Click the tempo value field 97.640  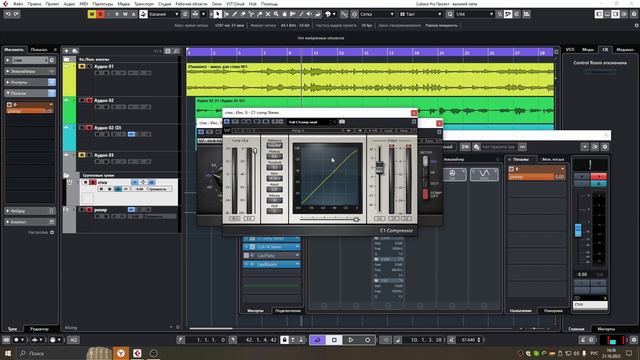(x=468, y=340)
